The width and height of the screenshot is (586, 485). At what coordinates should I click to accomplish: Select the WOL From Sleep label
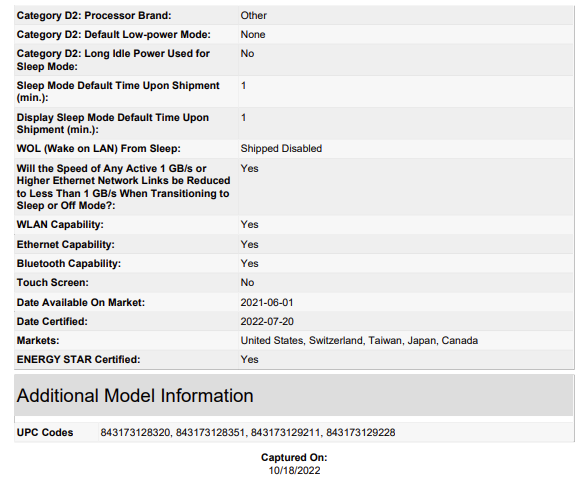[x=99, y=148]
